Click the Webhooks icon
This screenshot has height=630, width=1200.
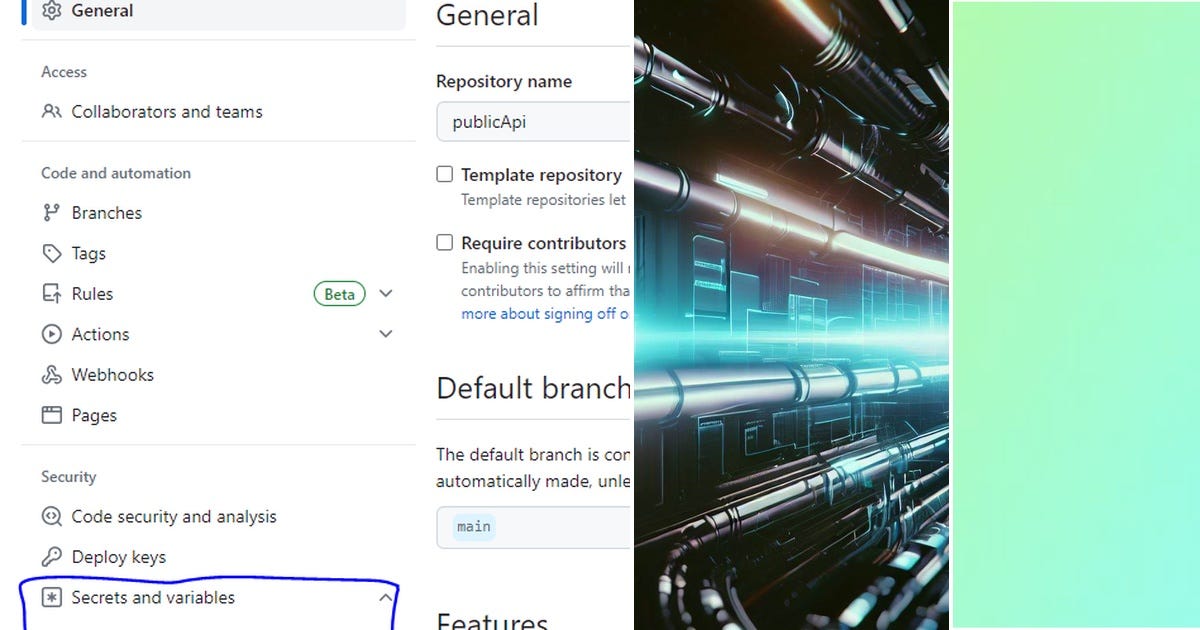pos(52,375)
